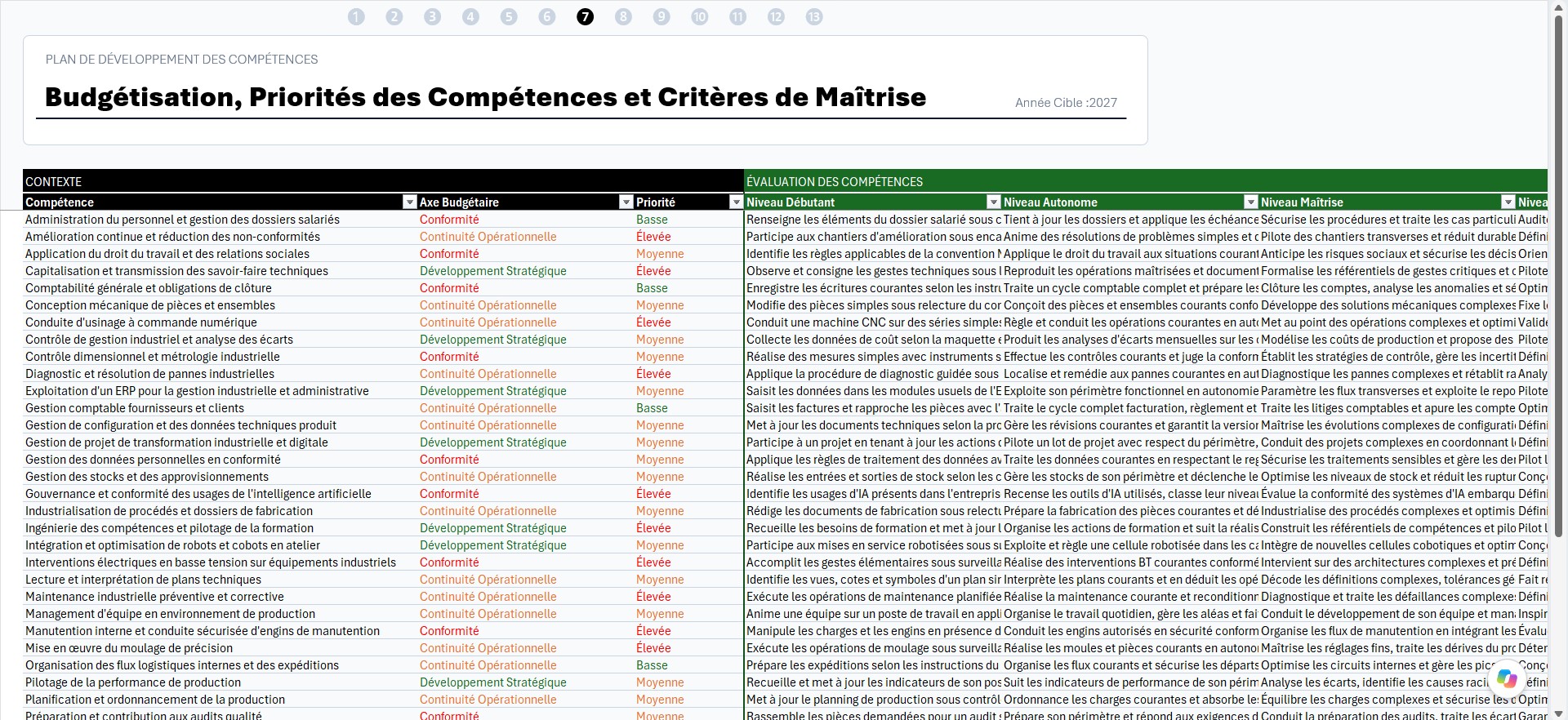Screen dimensions: 1568x720
Task: Go to step 12 circle
Action: tap(776, 16)
